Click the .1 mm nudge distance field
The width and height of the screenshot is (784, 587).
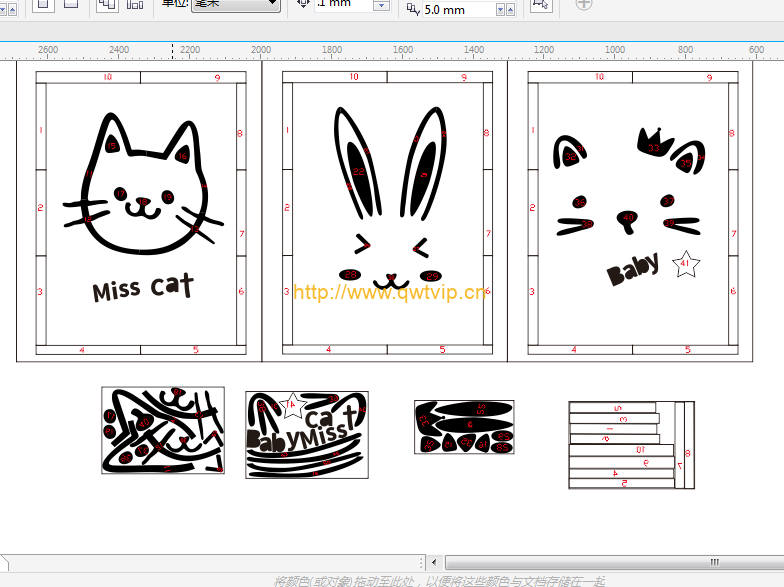coord(344,4)
